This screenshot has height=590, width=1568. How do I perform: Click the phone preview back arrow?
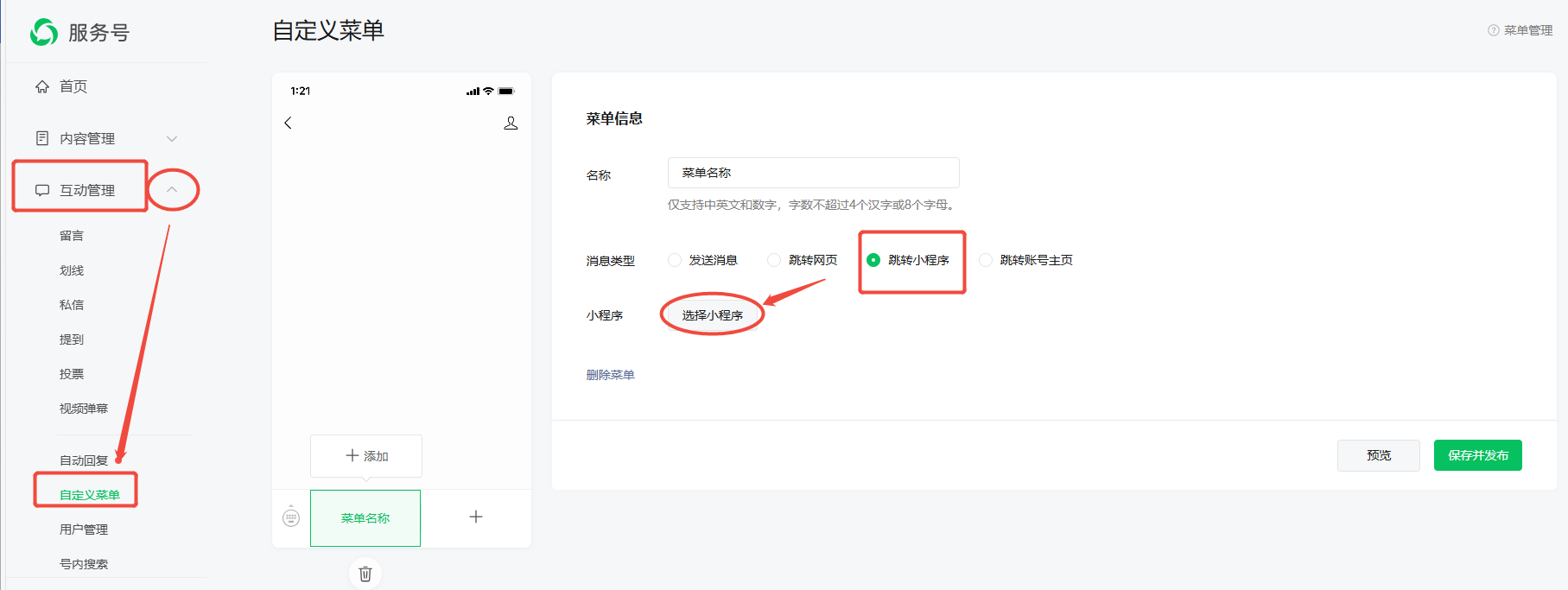point(289,123)
